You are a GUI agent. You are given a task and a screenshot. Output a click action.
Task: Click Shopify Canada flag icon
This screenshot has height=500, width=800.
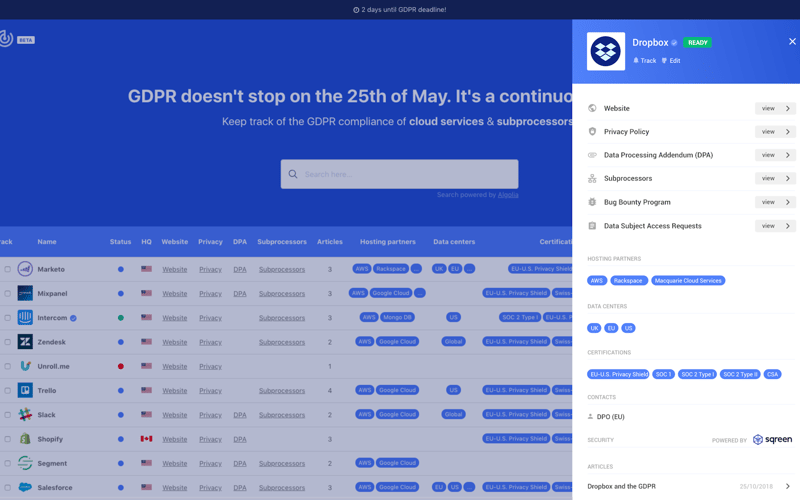pos(146,439)
